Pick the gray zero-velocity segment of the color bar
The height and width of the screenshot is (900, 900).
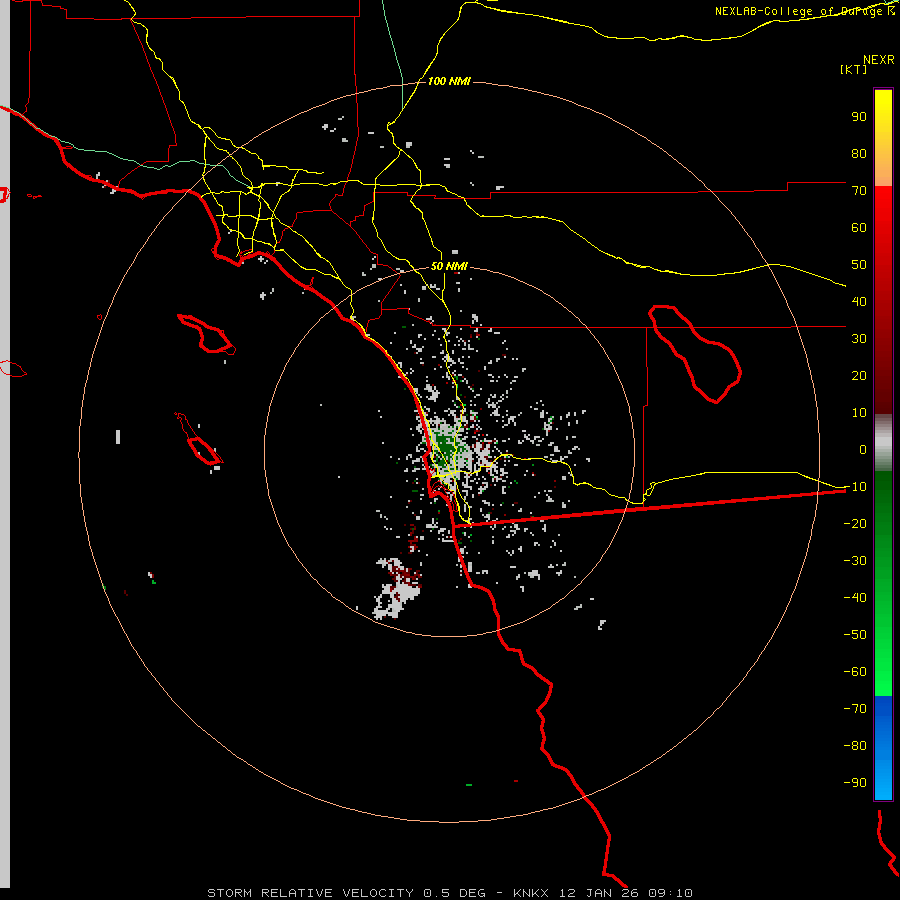[x=883, y=443]
